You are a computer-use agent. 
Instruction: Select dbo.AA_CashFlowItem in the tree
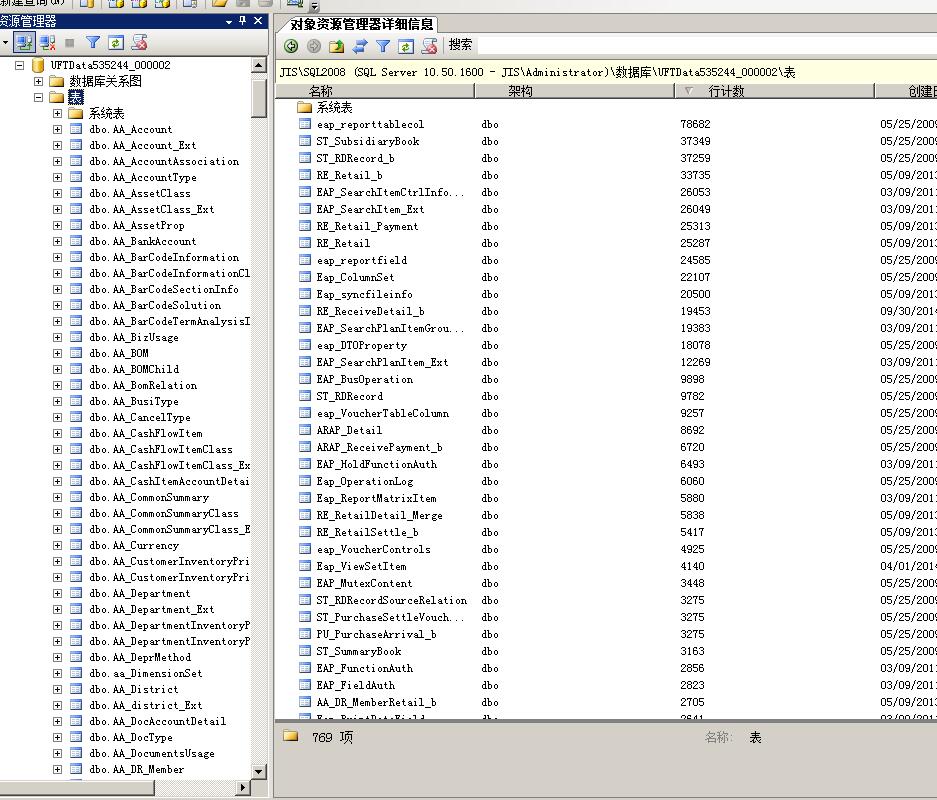(145, 433)
